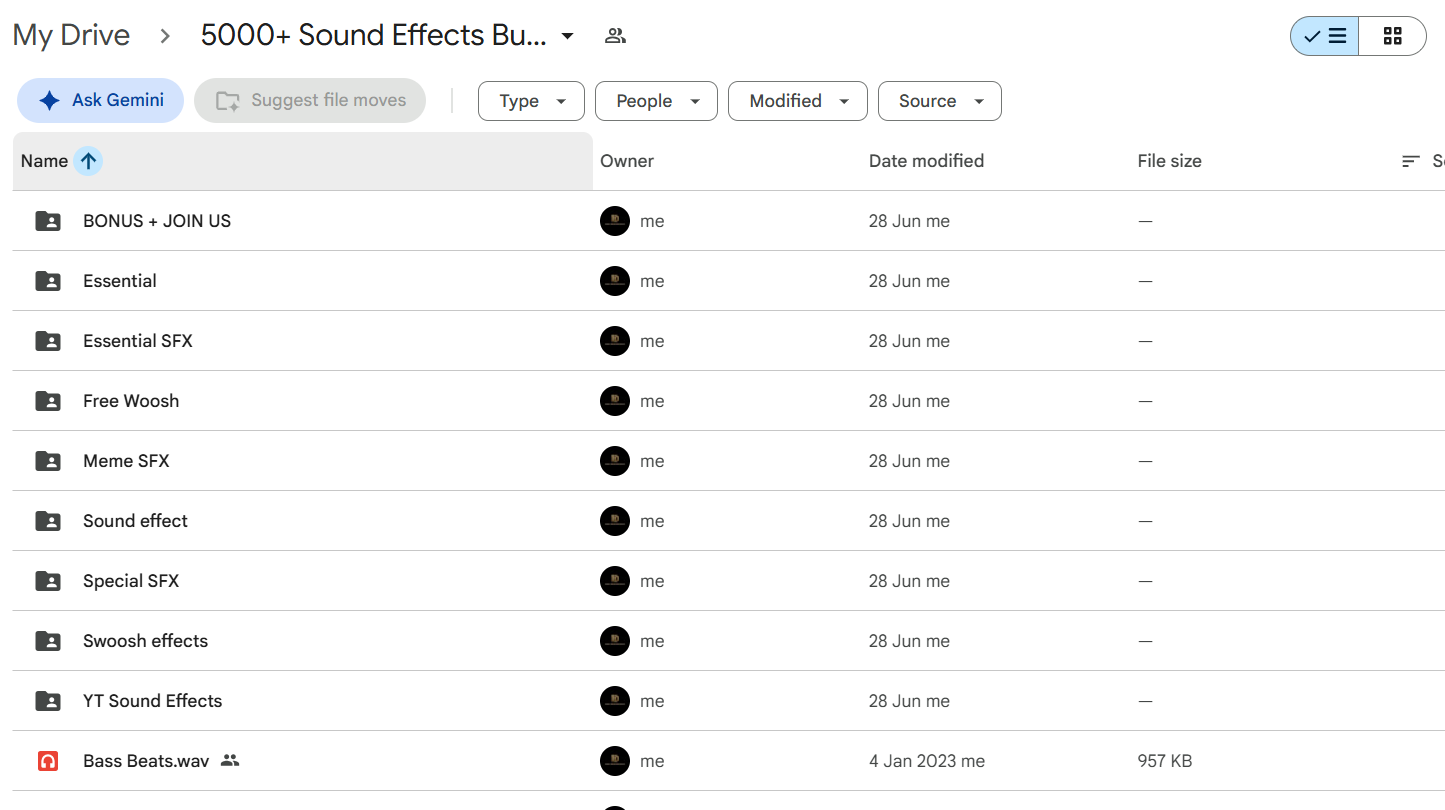Open folder title dropdown arrow
Viewport: 1445px width, 810px height.
point(567,36)
